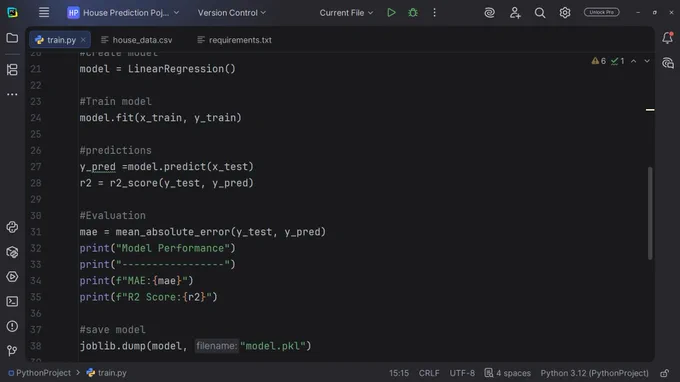Go to next highlighted problem arrow
The height and width of the screenshot is (382, 680).
click(x=647, y=61)
